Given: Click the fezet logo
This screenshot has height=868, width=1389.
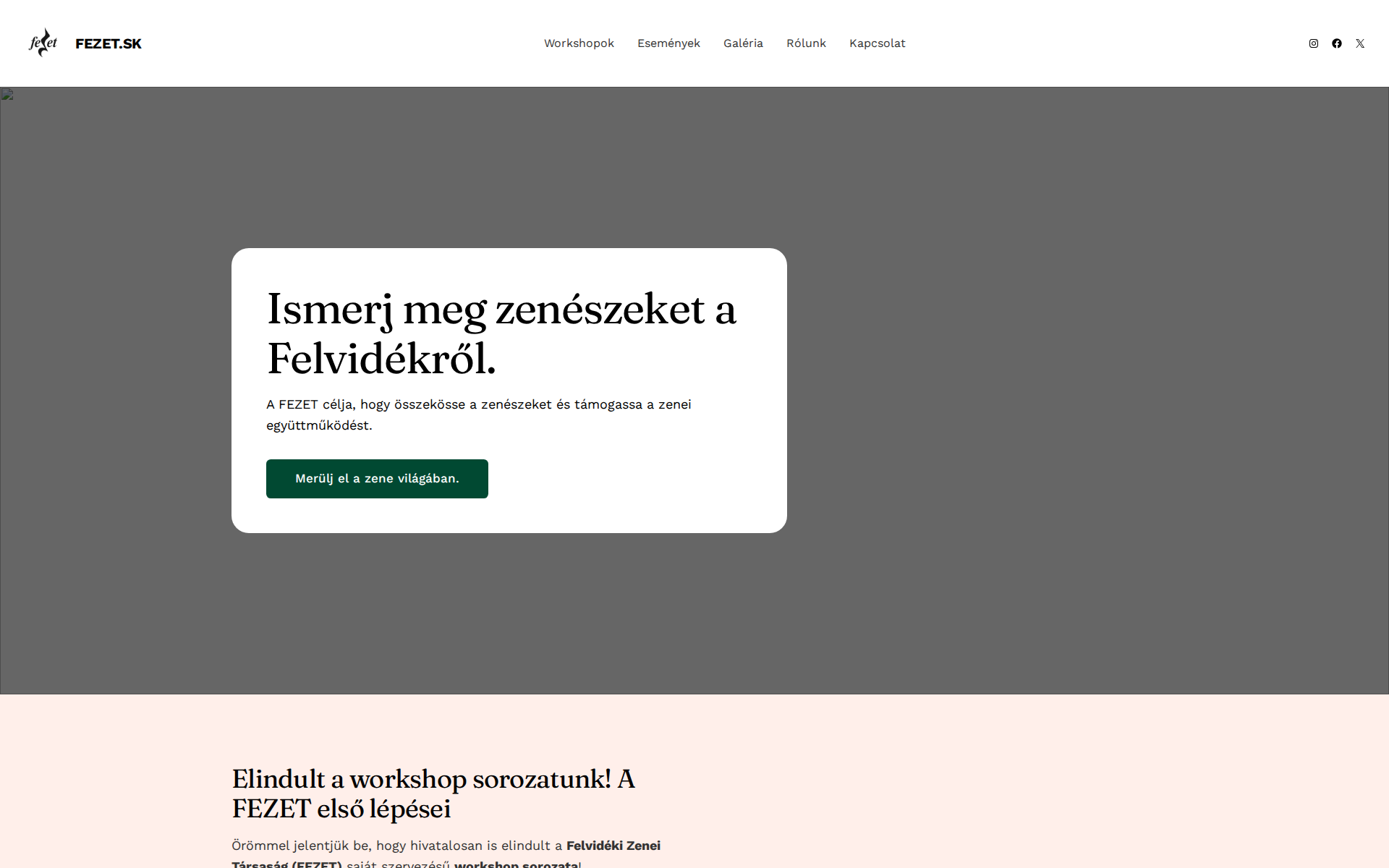Looking at the screenshot, I should 42,43.
